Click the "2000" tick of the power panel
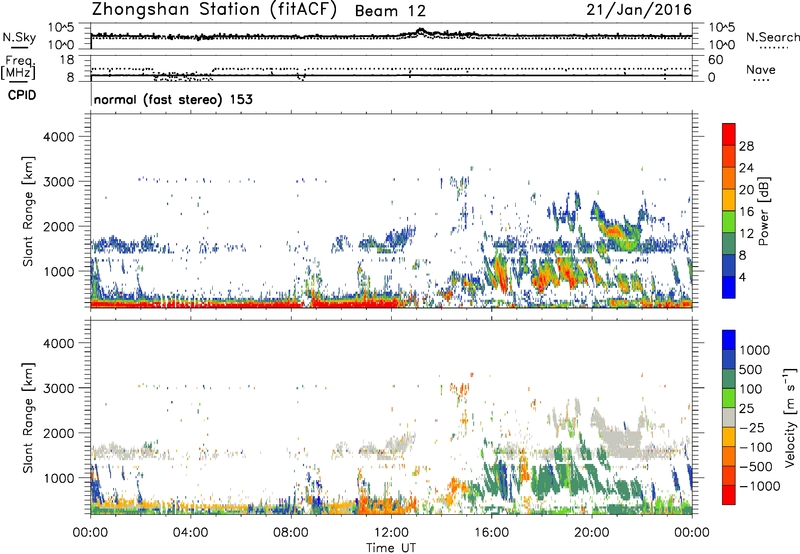The image size is (800, 554). pyautogui.click(x=59, y=227)
